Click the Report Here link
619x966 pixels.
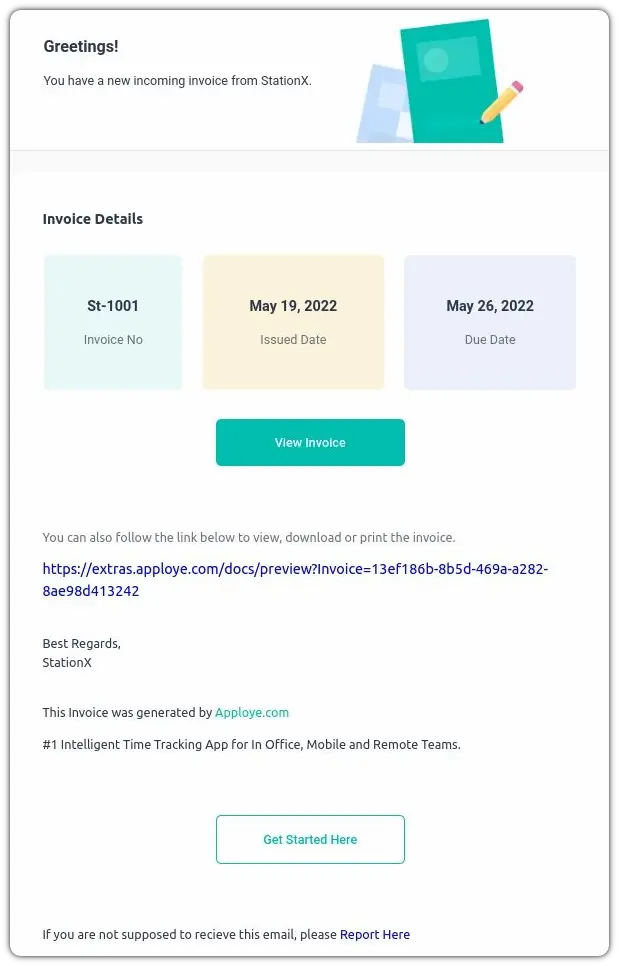375,934
